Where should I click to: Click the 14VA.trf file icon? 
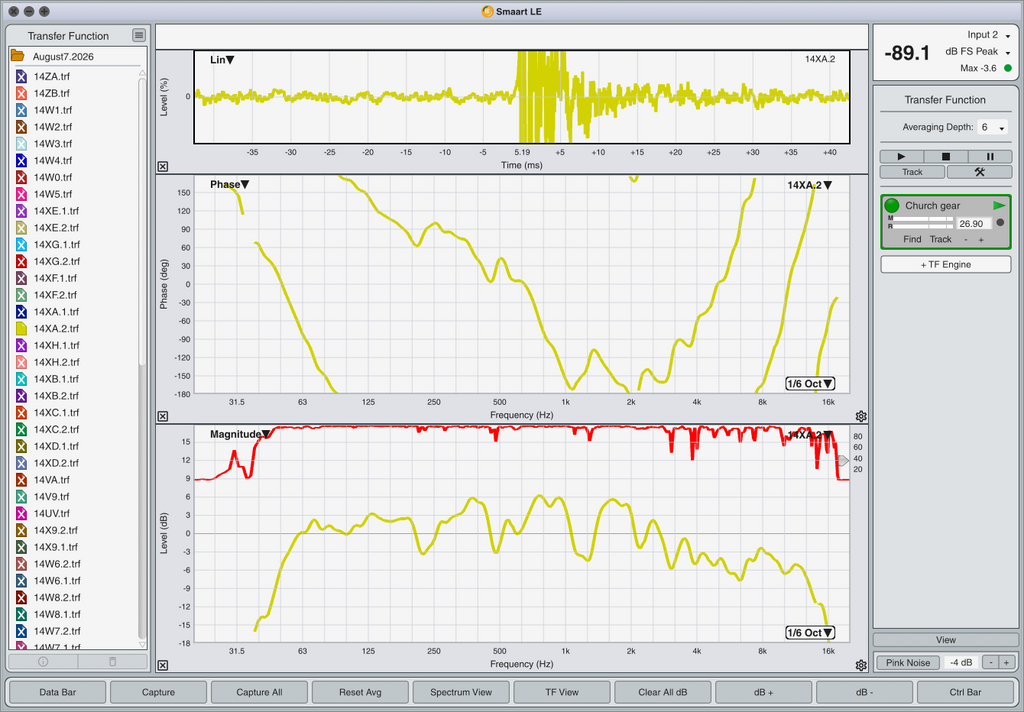(21, 479)
